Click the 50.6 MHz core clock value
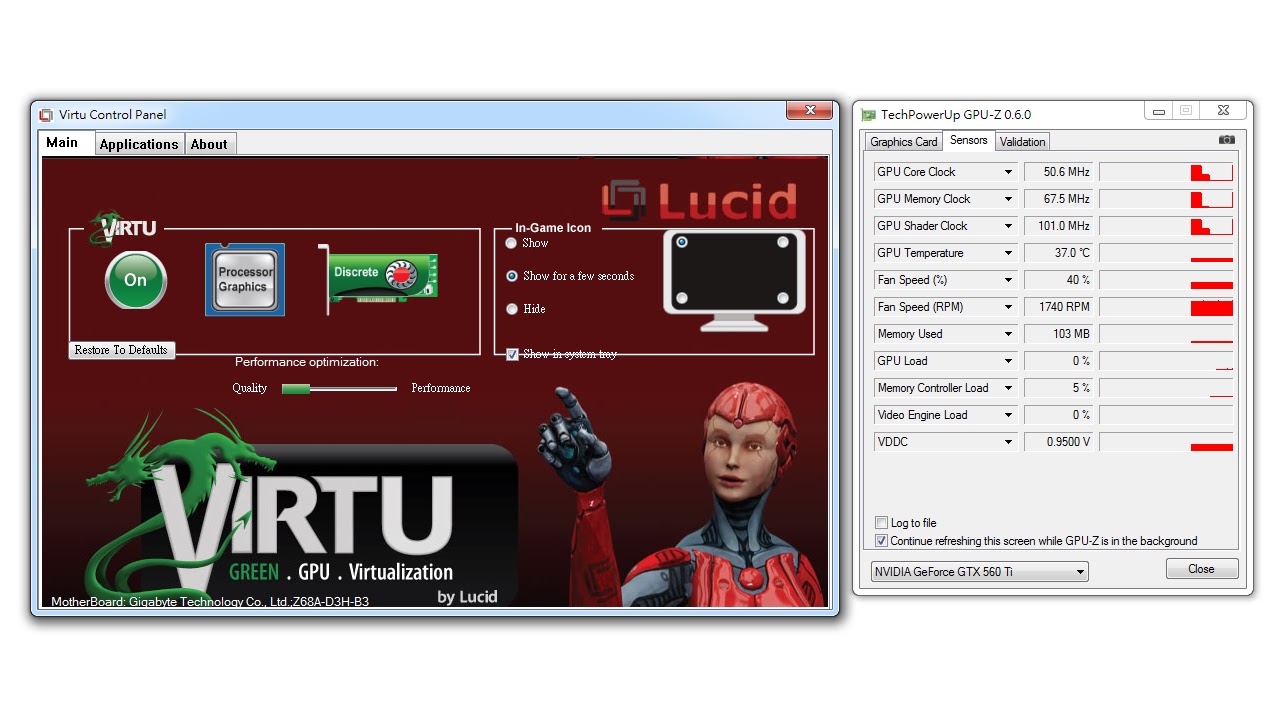The height and width of the screenshot is (720, 1280). tap(1058, 172)
